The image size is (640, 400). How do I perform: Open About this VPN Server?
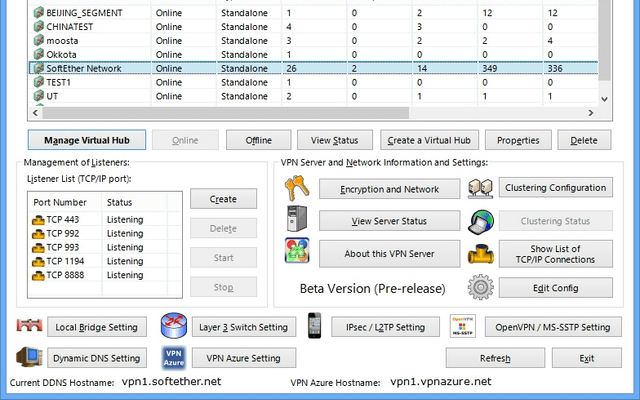389,253
